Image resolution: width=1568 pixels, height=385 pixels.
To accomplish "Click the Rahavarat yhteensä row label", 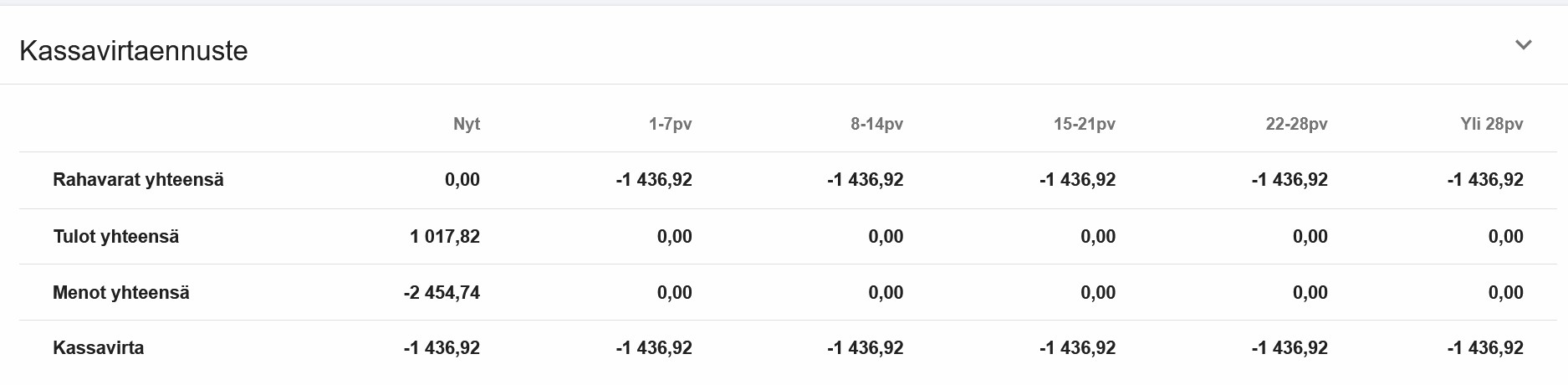I will click(x=138, y=180).
